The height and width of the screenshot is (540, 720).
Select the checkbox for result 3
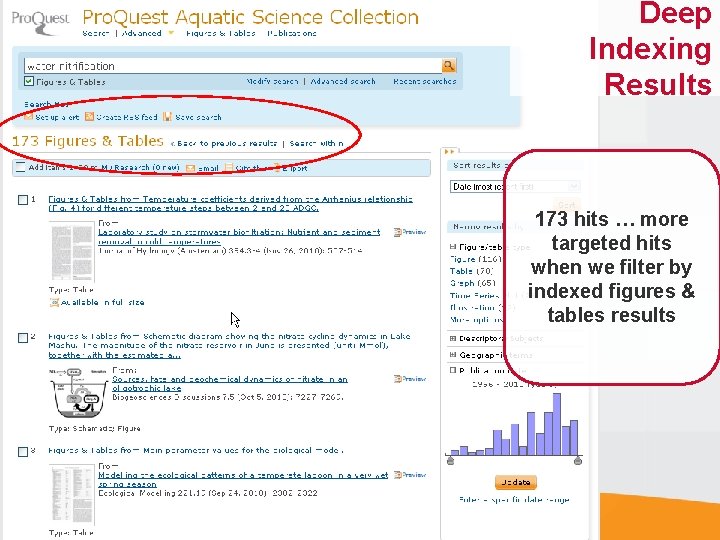(22, 452)
